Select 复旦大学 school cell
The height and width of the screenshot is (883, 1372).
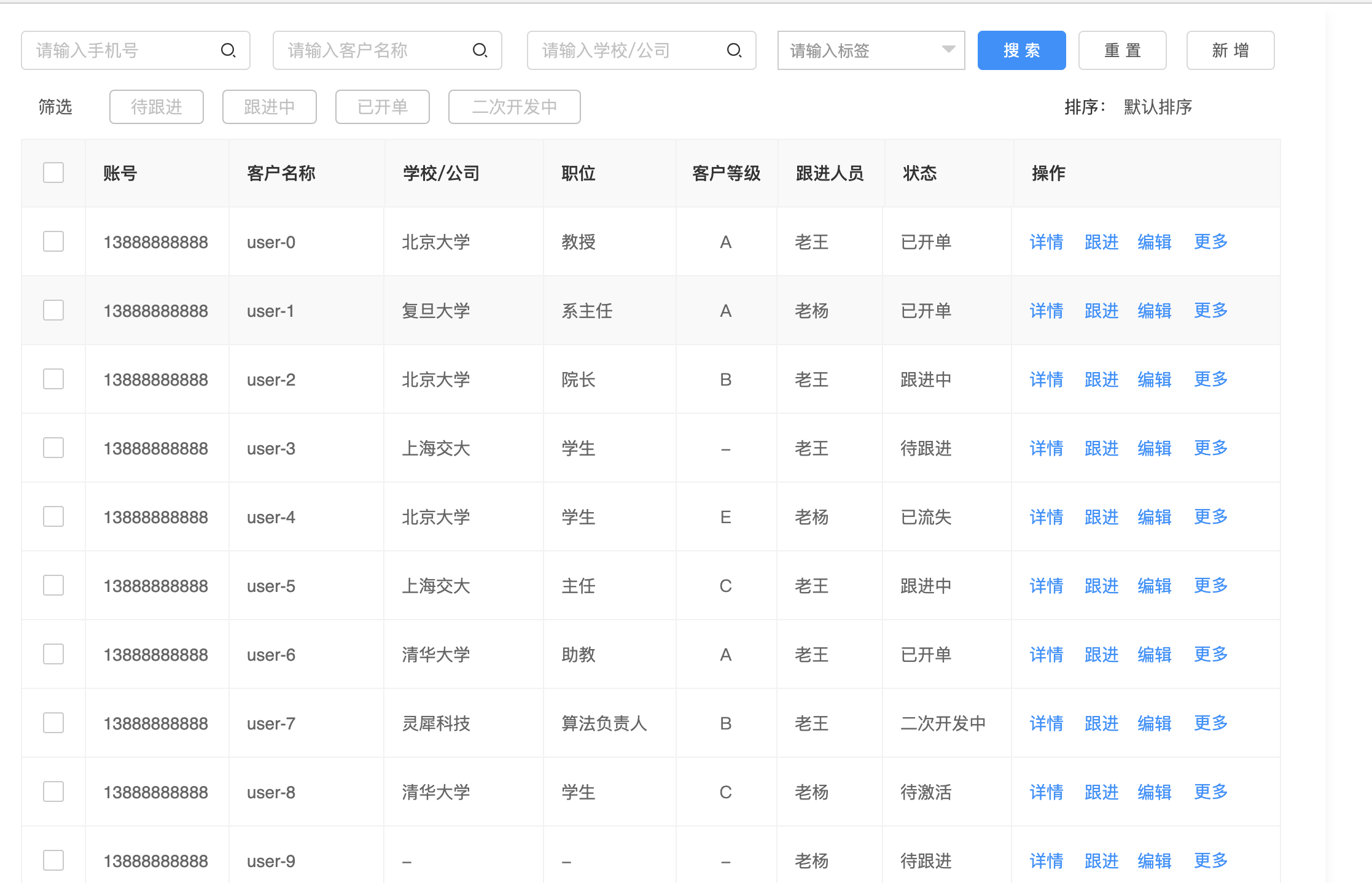coord(436,311)
